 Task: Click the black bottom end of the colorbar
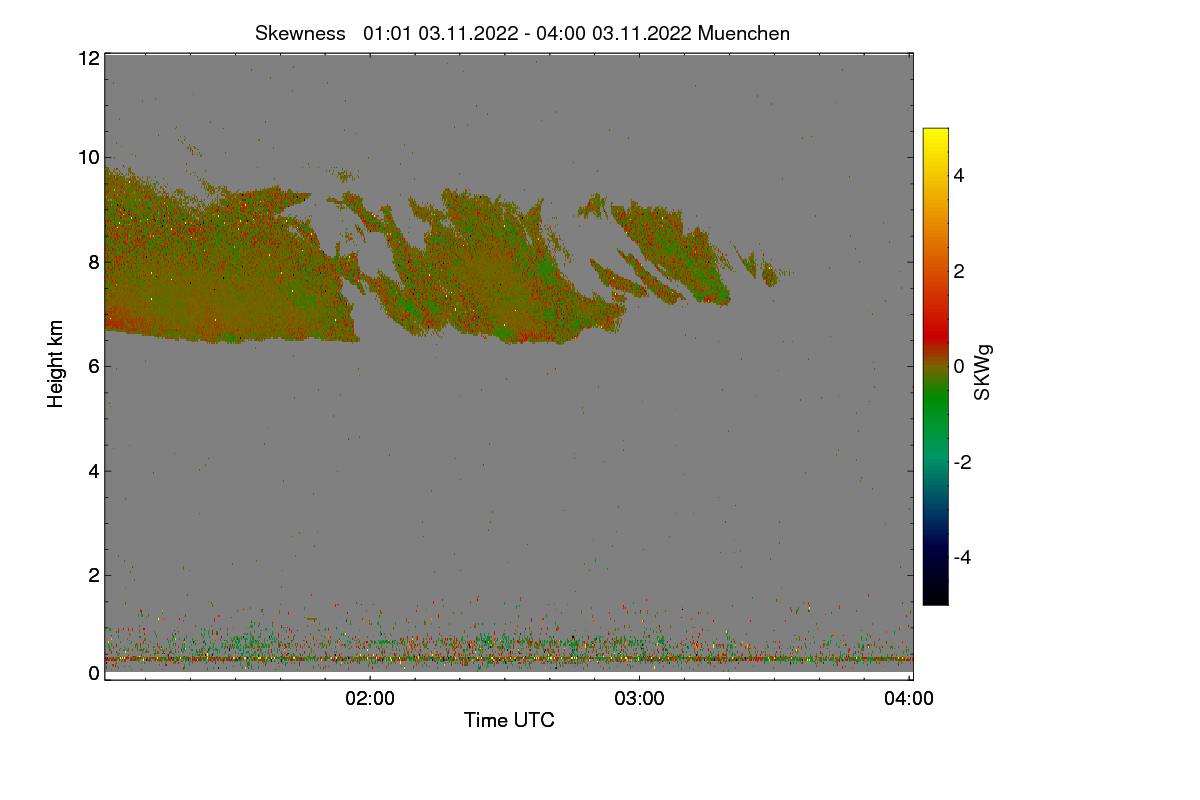935,597
